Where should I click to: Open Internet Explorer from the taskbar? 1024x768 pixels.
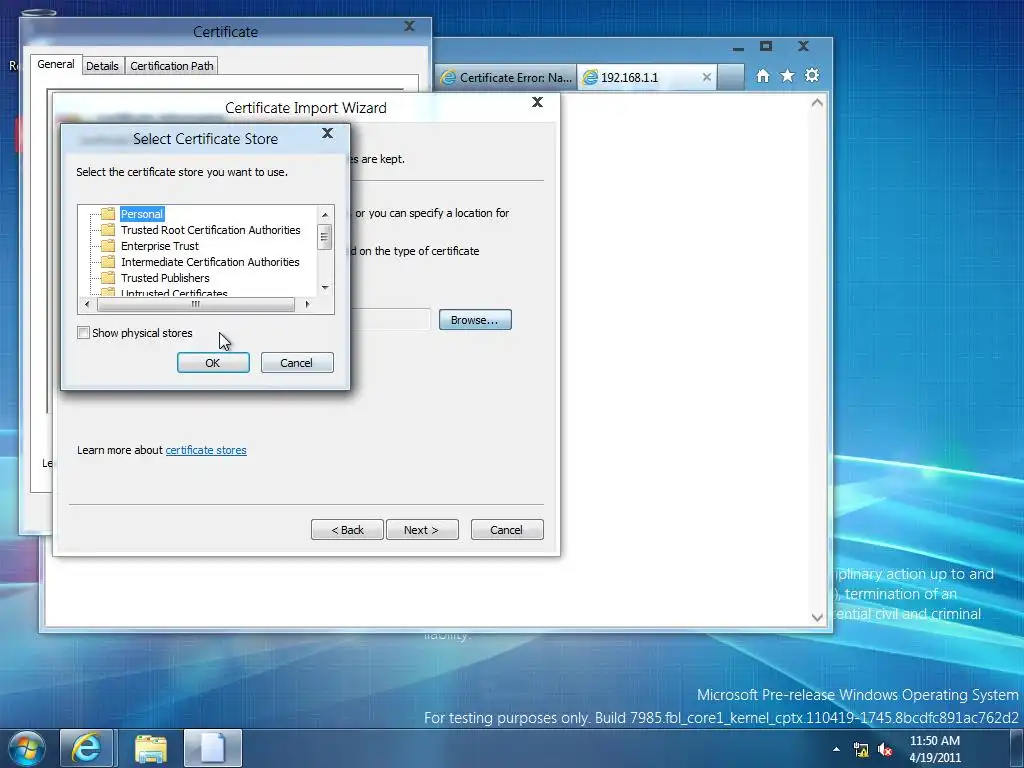(87, 748)
